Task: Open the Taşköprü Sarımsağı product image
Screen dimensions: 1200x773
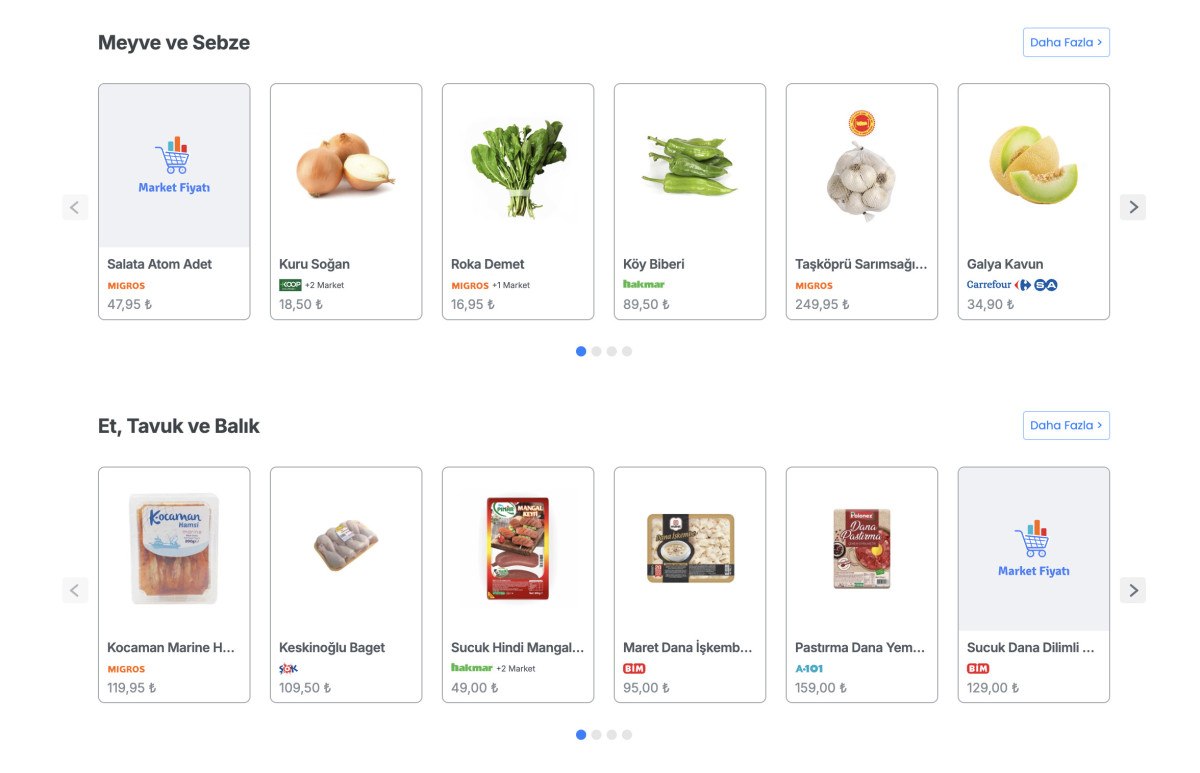Action: pyautogui.click(x=861, y=166)
